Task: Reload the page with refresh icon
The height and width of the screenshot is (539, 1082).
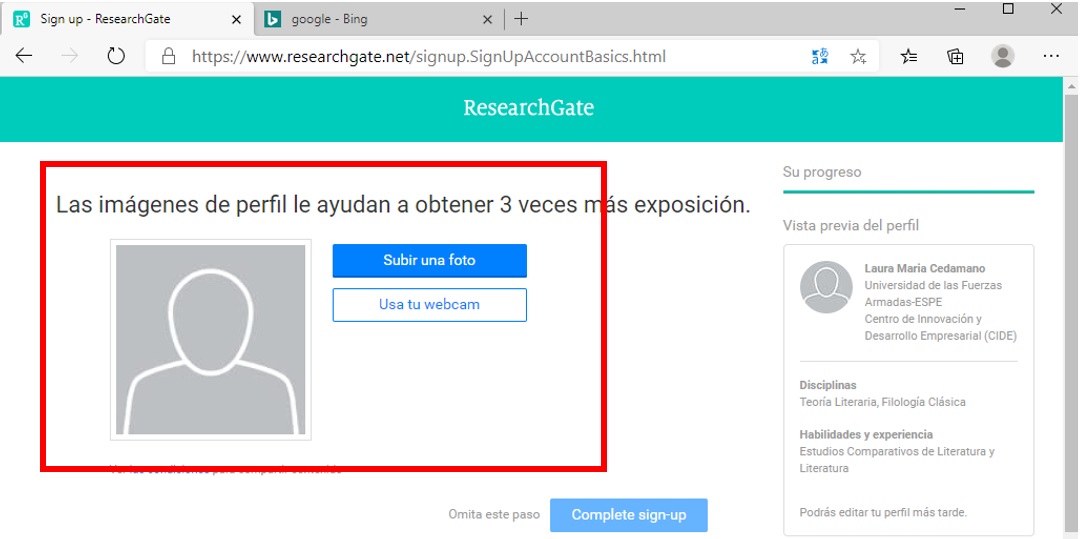Action: point(115,57)
